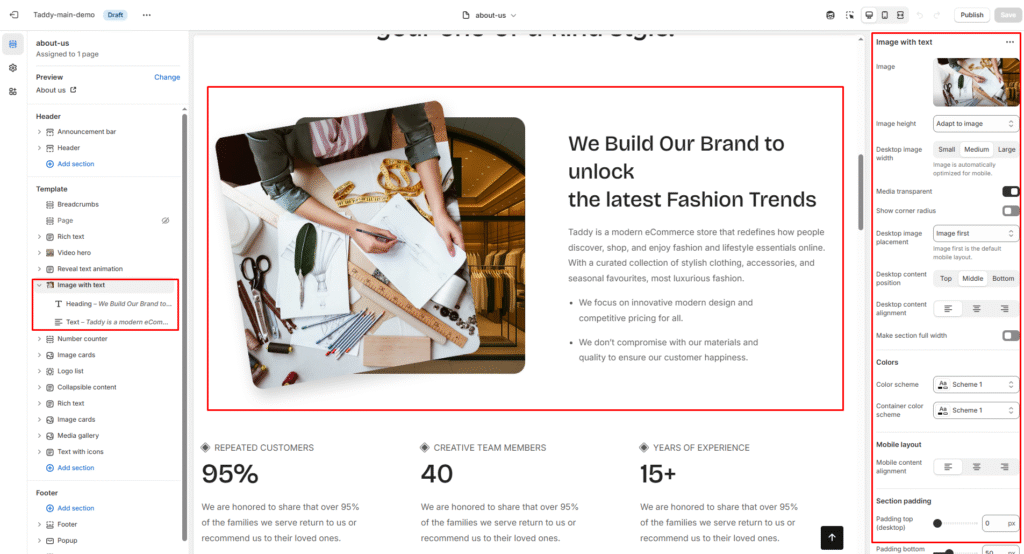Click the exit editor back arrow icon
The height and width of the screenshot is (554, 1024).
pyautogui.click(x=14, y=14)
